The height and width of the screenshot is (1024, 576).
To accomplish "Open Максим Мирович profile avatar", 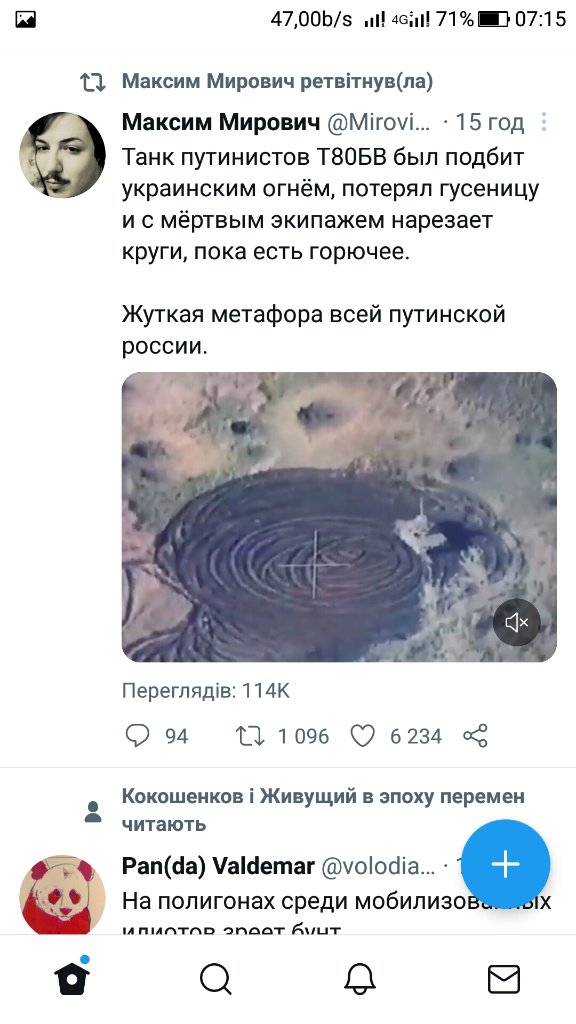I will point(63,155).
